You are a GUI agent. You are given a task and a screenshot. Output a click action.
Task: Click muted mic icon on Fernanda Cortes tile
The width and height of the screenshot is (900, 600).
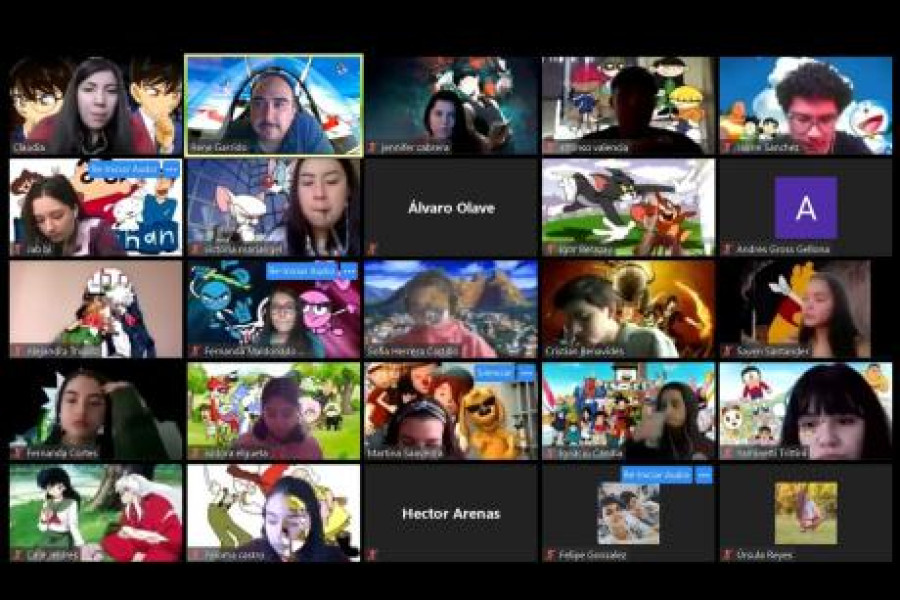18,452
